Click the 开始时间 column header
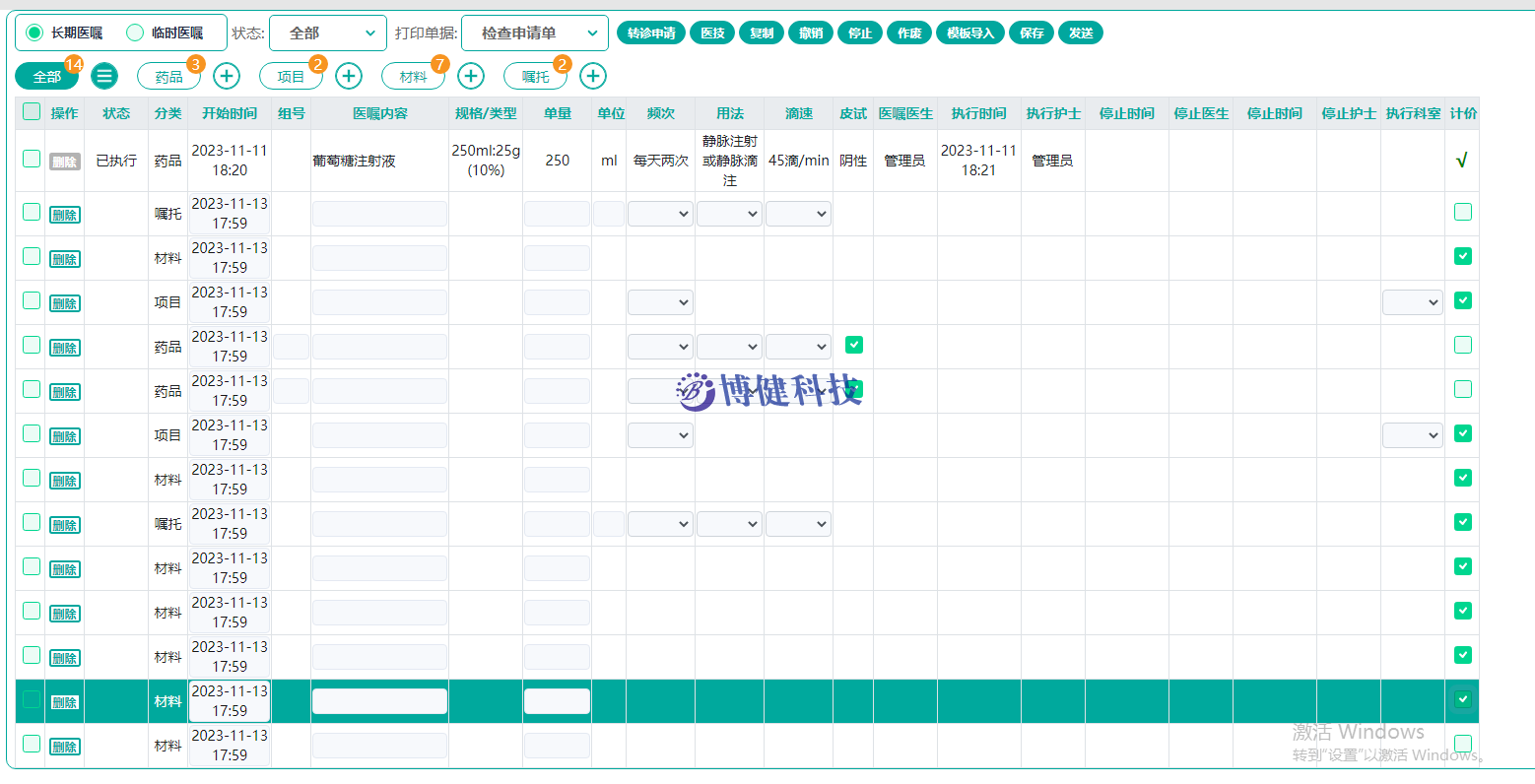The image size is (1535, 784). coord(230,113)
